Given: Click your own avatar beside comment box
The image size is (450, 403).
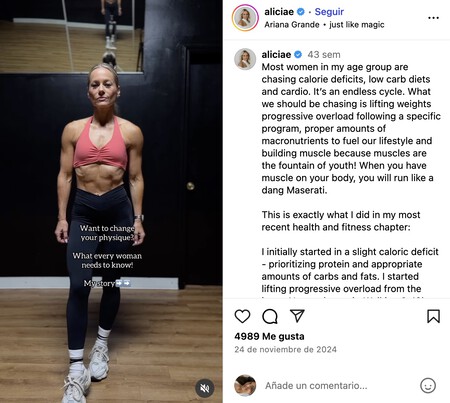Looking at the screenshot, I should click(245, 385).
